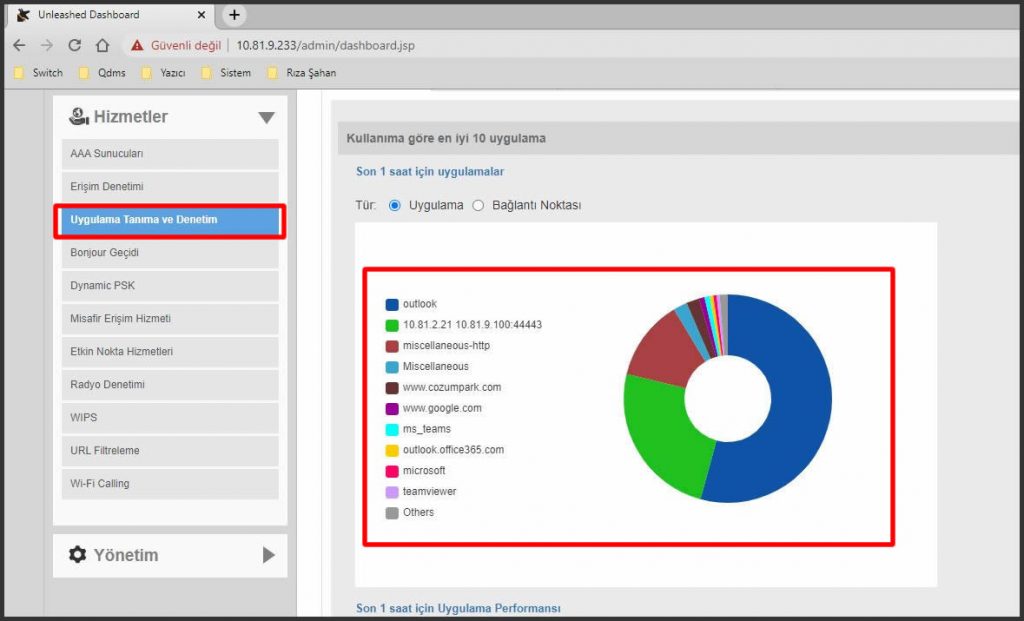Click the 'outlook' legend label
The width and height of the screenshot is (1024, 621).
(x=419, y=304)
